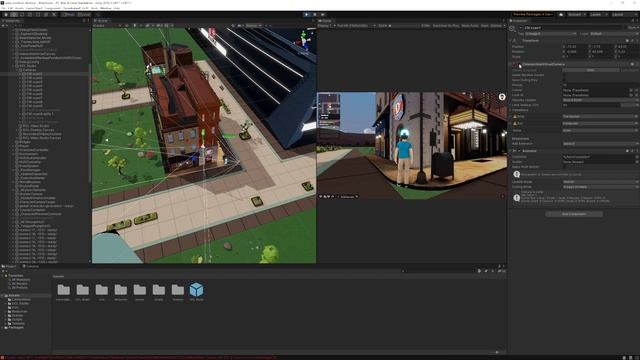Screen dimensions: 640x360
Task: Select the Rect tool in the toolbar
Action: pyautogui.click(x=38, y=14)
